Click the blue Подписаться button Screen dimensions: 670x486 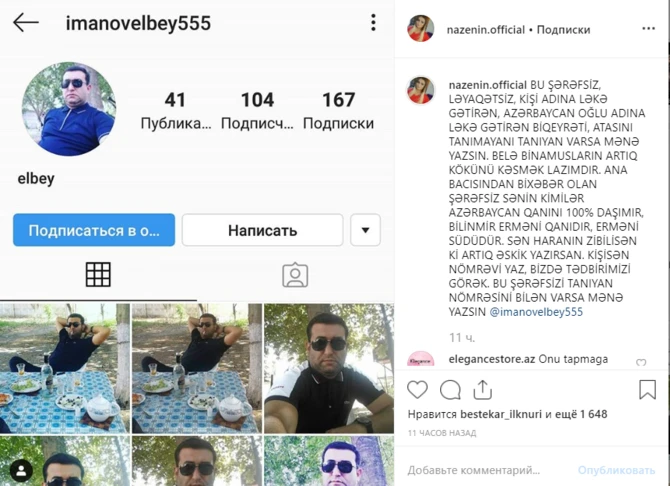tap(94, 230)
